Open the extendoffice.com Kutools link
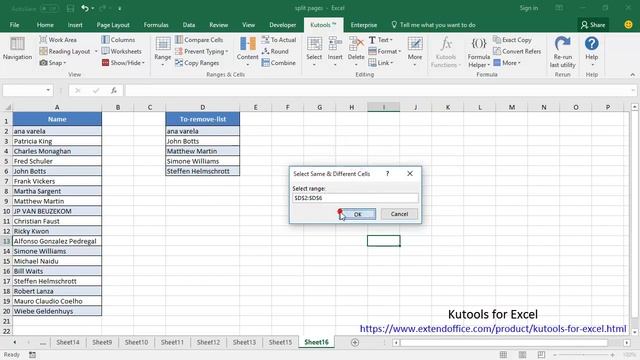 (x=493, y=329)
